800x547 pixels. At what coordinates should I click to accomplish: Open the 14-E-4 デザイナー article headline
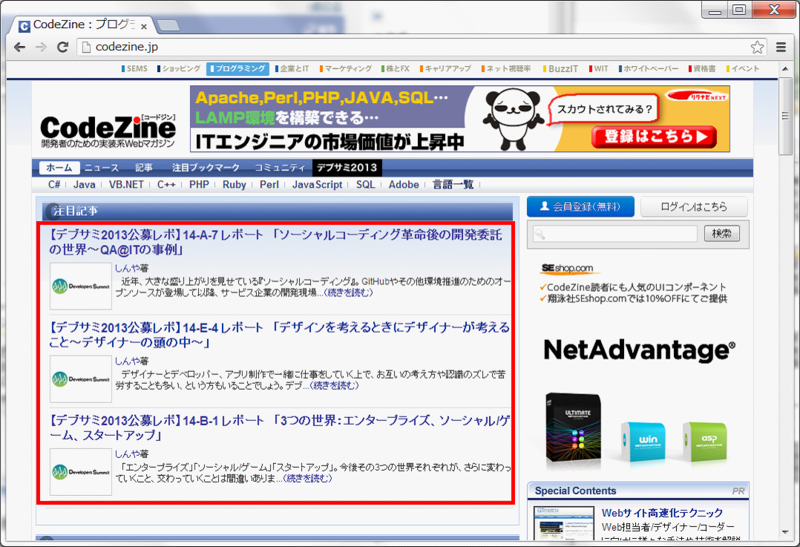pyautogui.click(x=279, y=335)
